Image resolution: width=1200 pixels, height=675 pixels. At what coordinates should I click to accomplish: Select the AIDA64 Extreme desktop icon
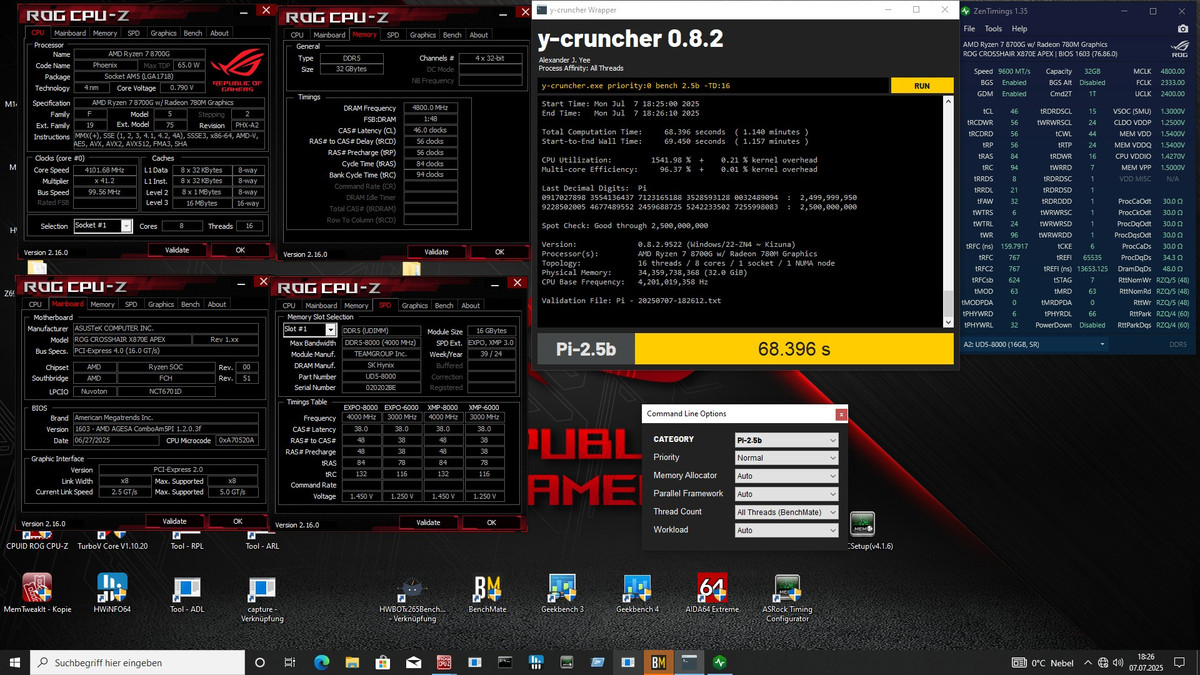pyautogui.click(x=712, y=593)
